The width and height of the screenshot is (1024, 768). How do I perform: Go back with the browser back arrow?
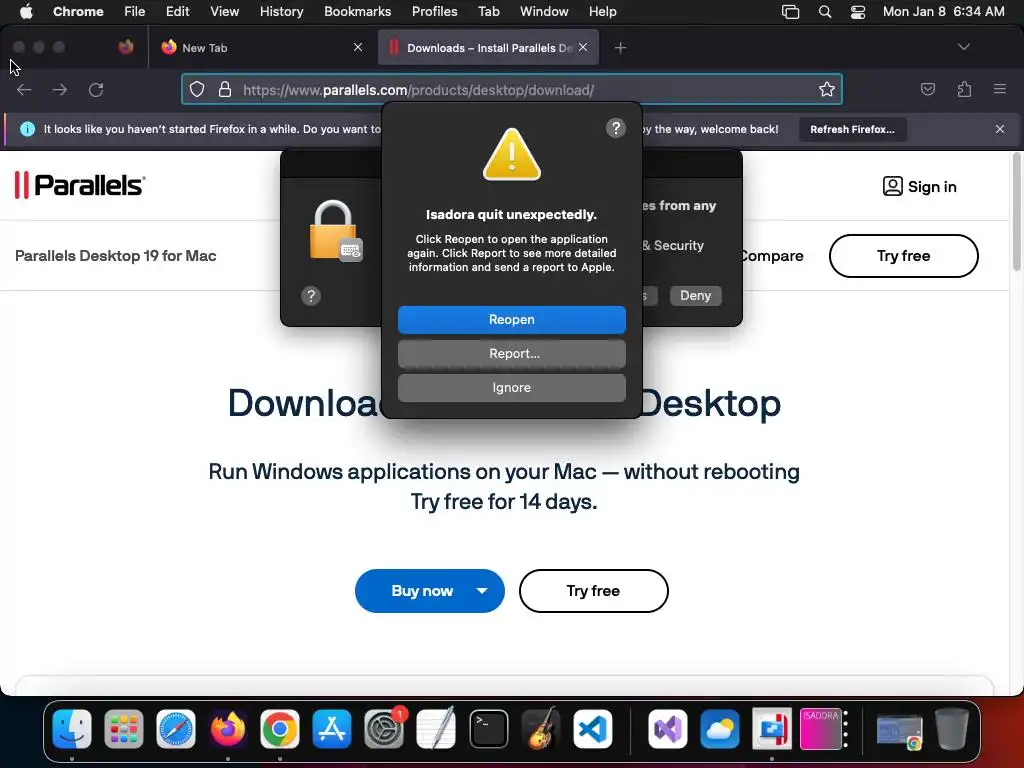(24, 89)
